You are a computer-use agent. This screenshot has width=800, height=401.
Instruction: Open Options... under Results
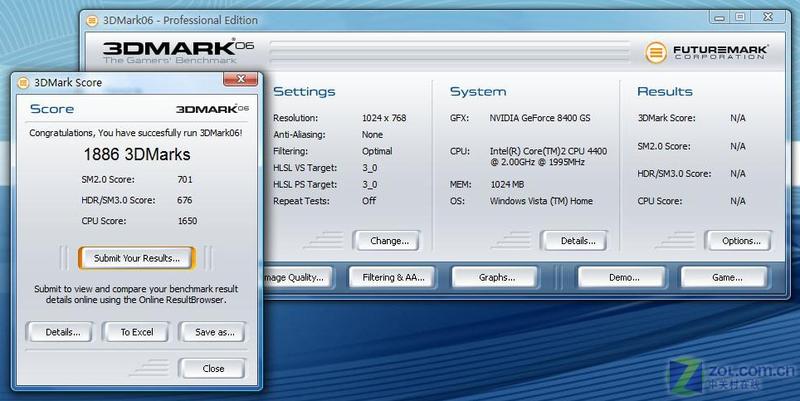[739, 241]
